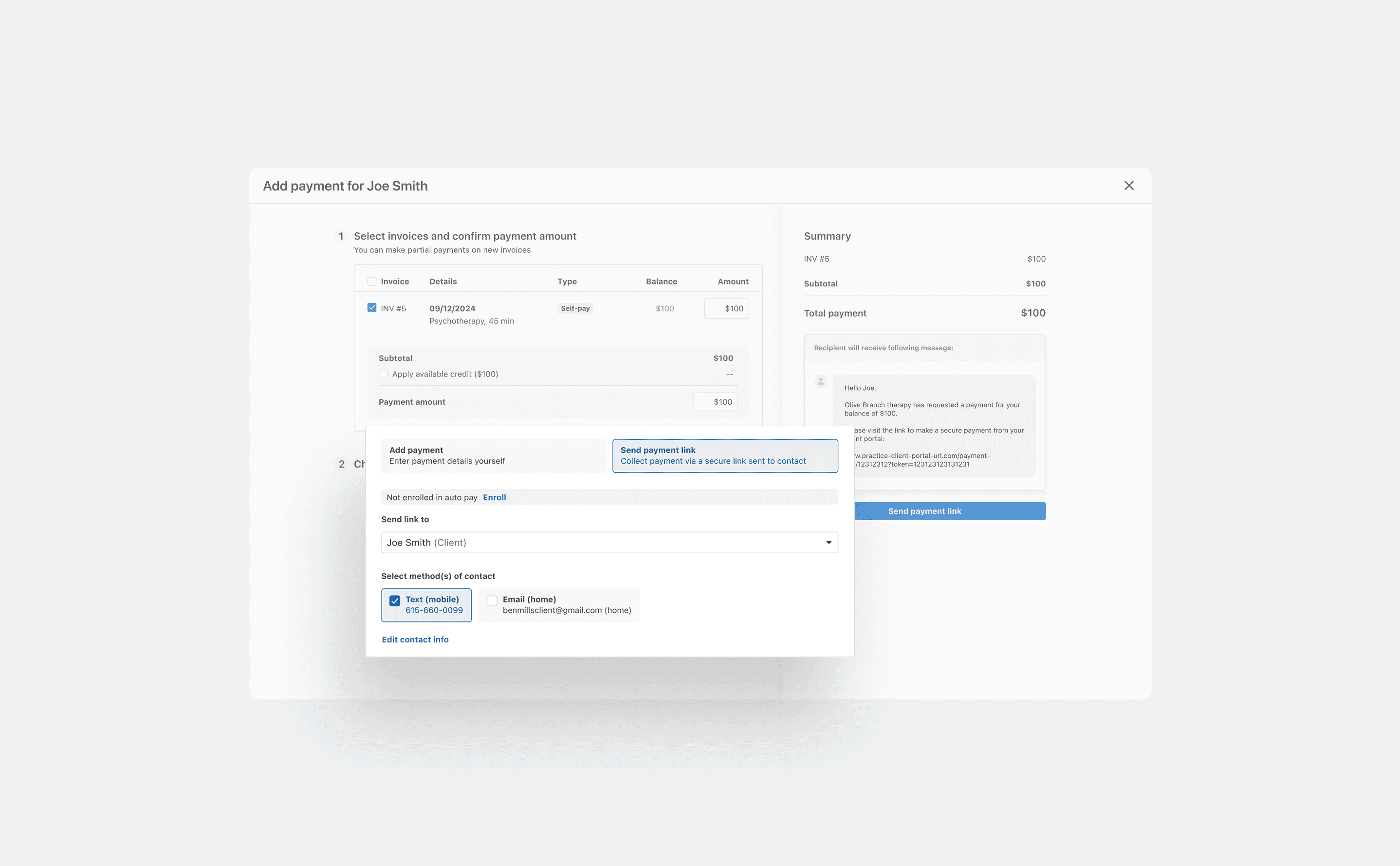Screen dimensions: 1400x866
Task: Select the Send payment link option
Action: tap(725, 456)
